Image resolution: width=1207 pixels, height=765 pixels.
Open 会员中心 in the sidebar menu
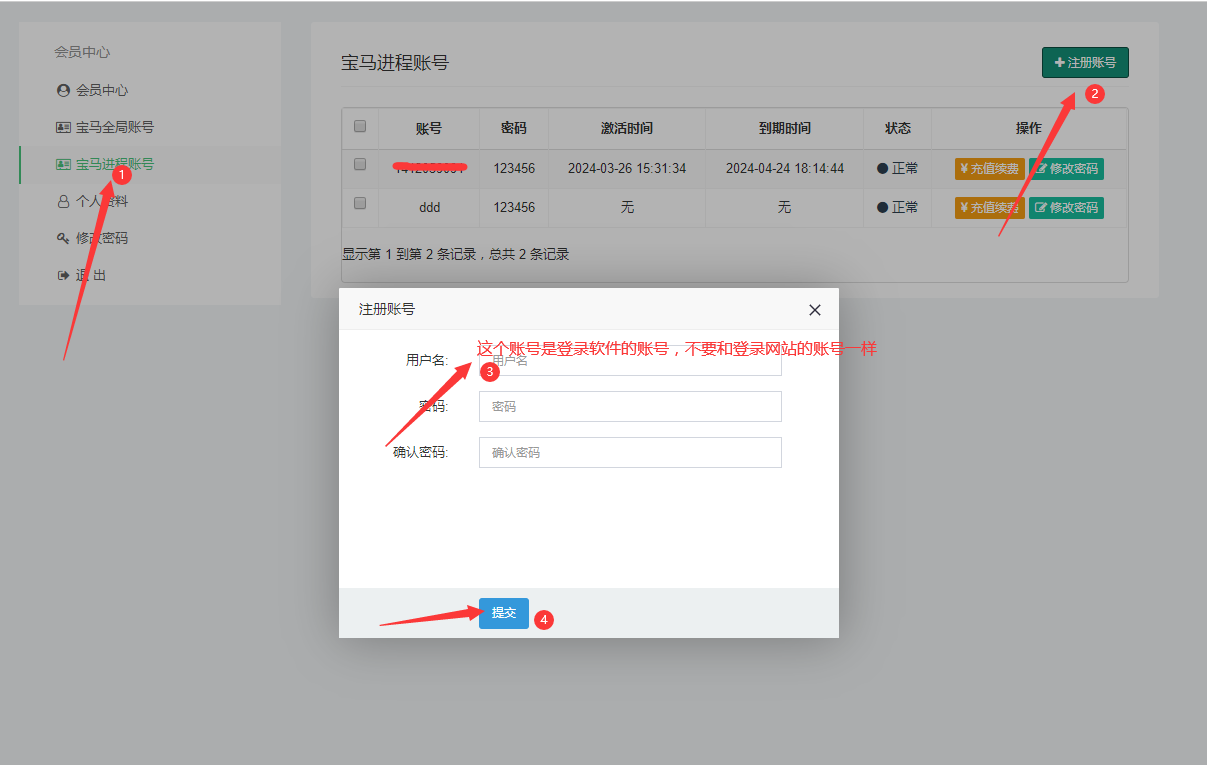click(x=102, y=90)
